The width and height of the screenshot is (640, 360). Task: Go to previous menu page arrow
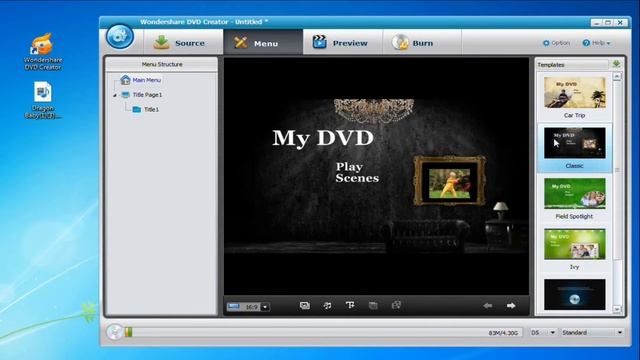[x=488, y=306]
